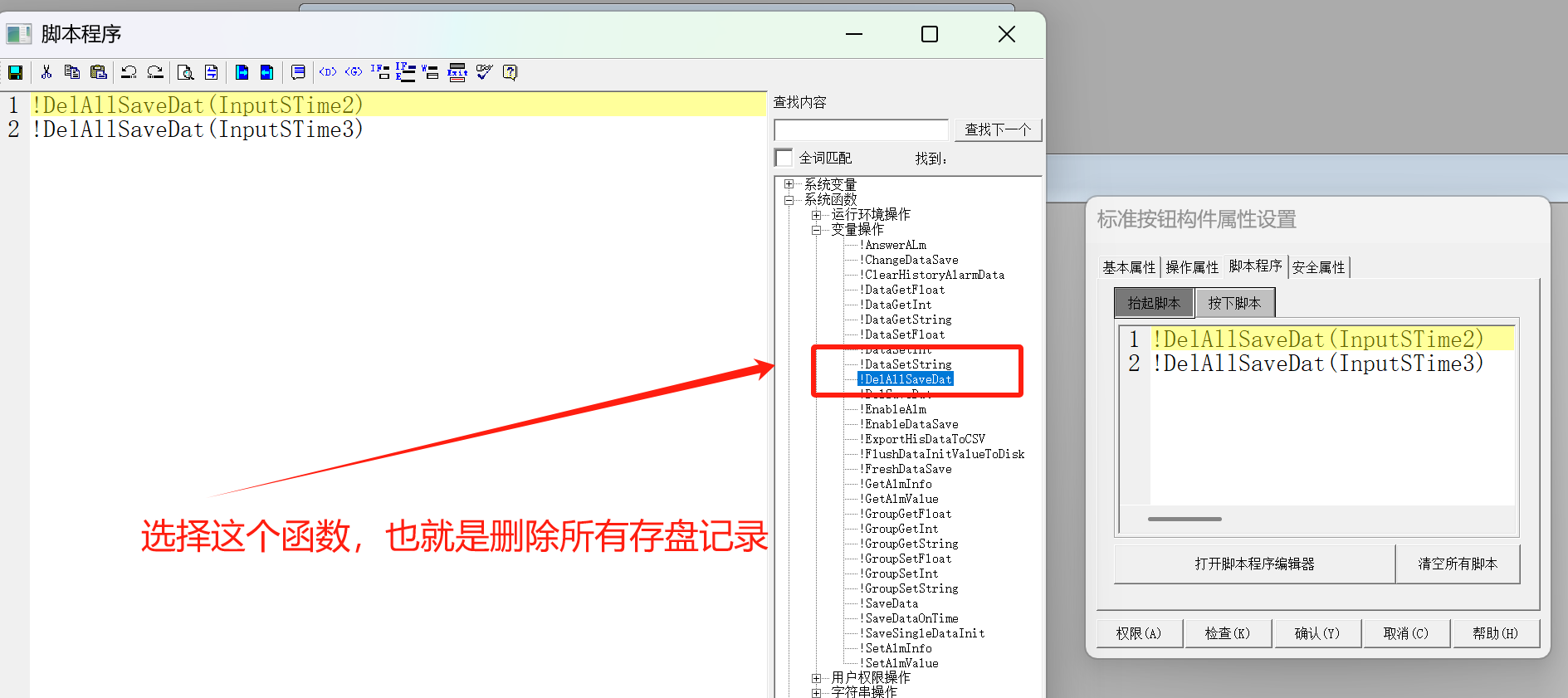Viewport: 1568px width, 698px height.
Task: Insert an Exit statement icon
Action: tap(457, 72)
